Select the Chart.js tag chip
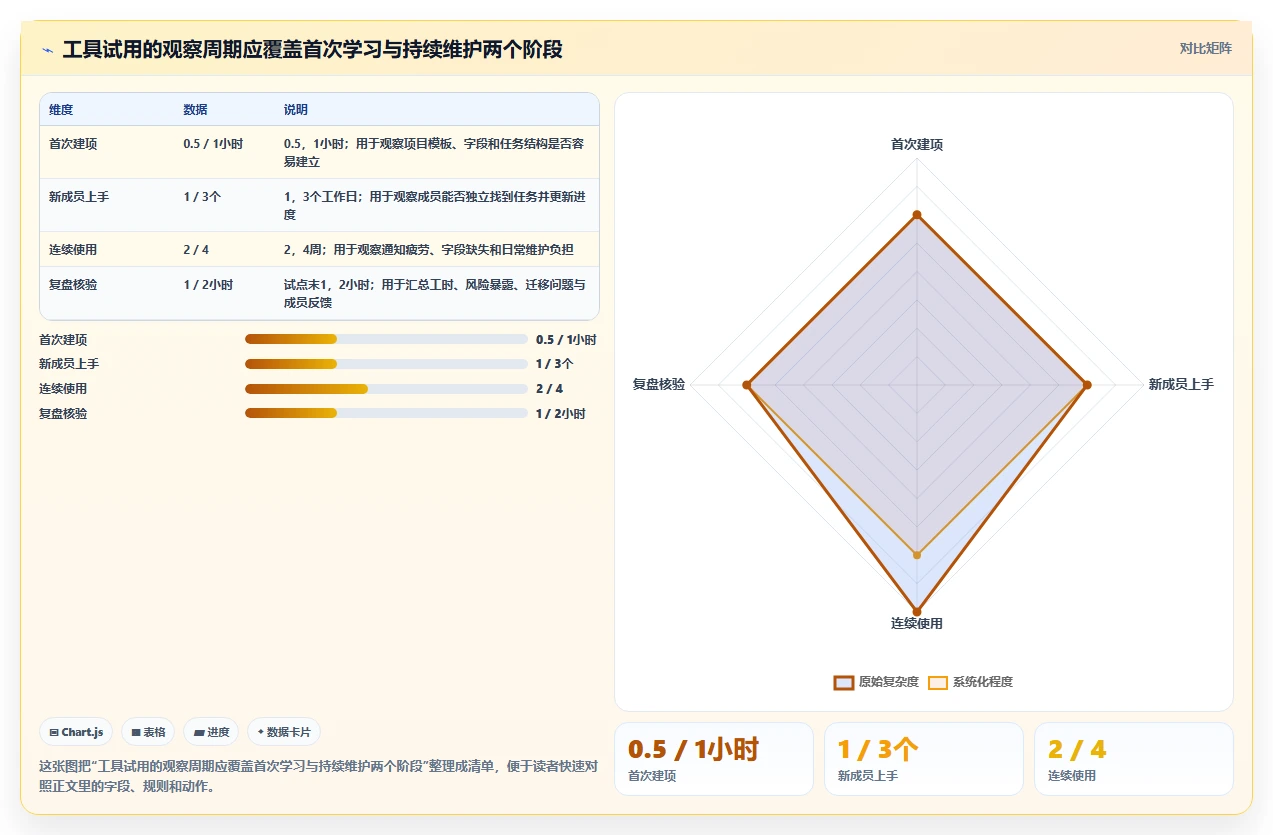The width and height of the screenshot is (1273, 835). click(77, 732)
